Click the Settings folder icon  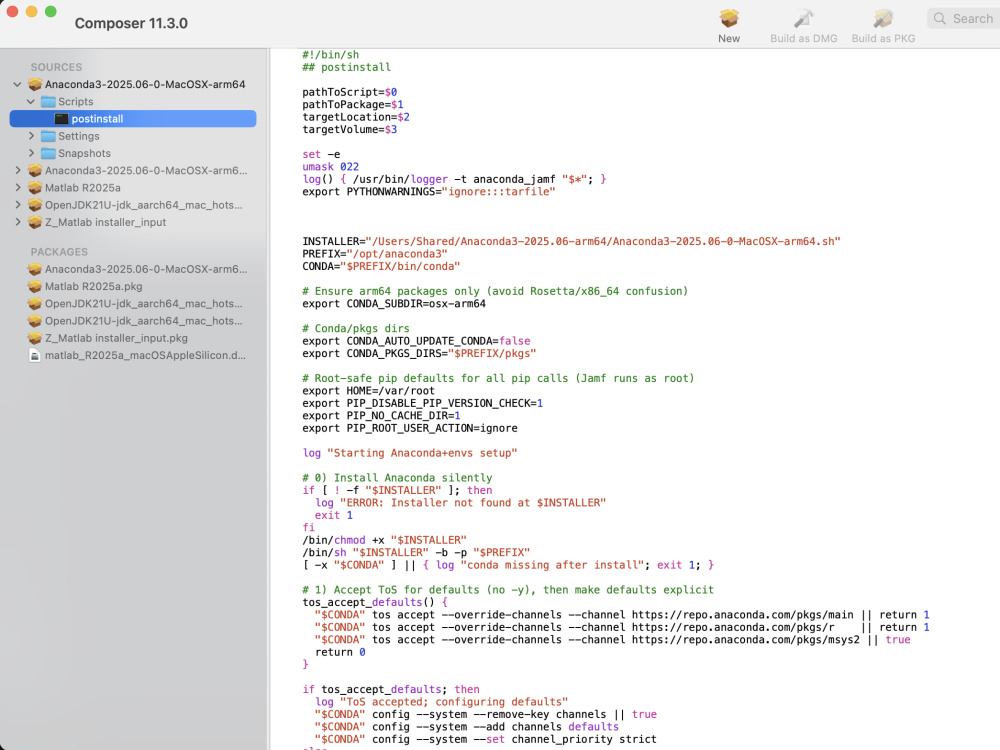tap(48, 136)
